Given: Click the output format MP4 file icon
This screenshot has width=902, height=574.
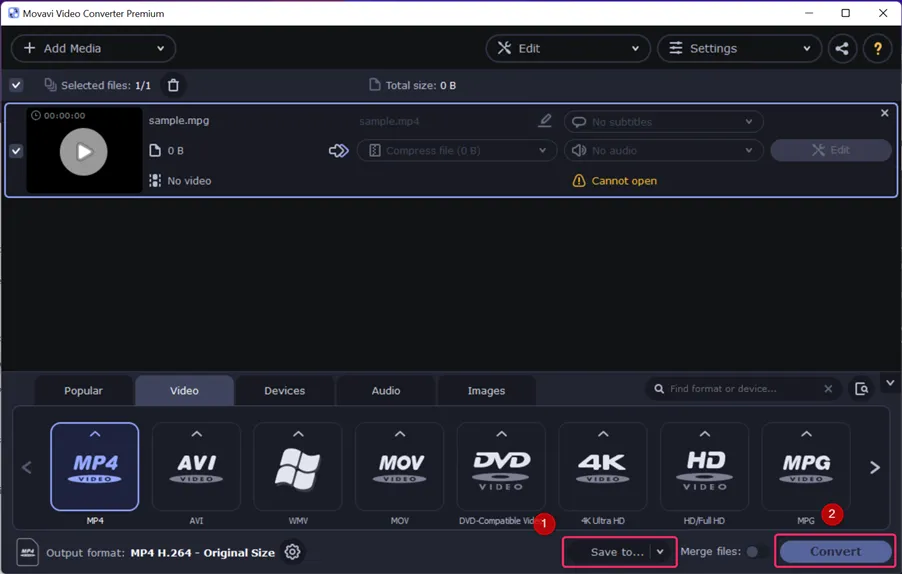Looking at the screenshot, I should click(x=28, y=552).
